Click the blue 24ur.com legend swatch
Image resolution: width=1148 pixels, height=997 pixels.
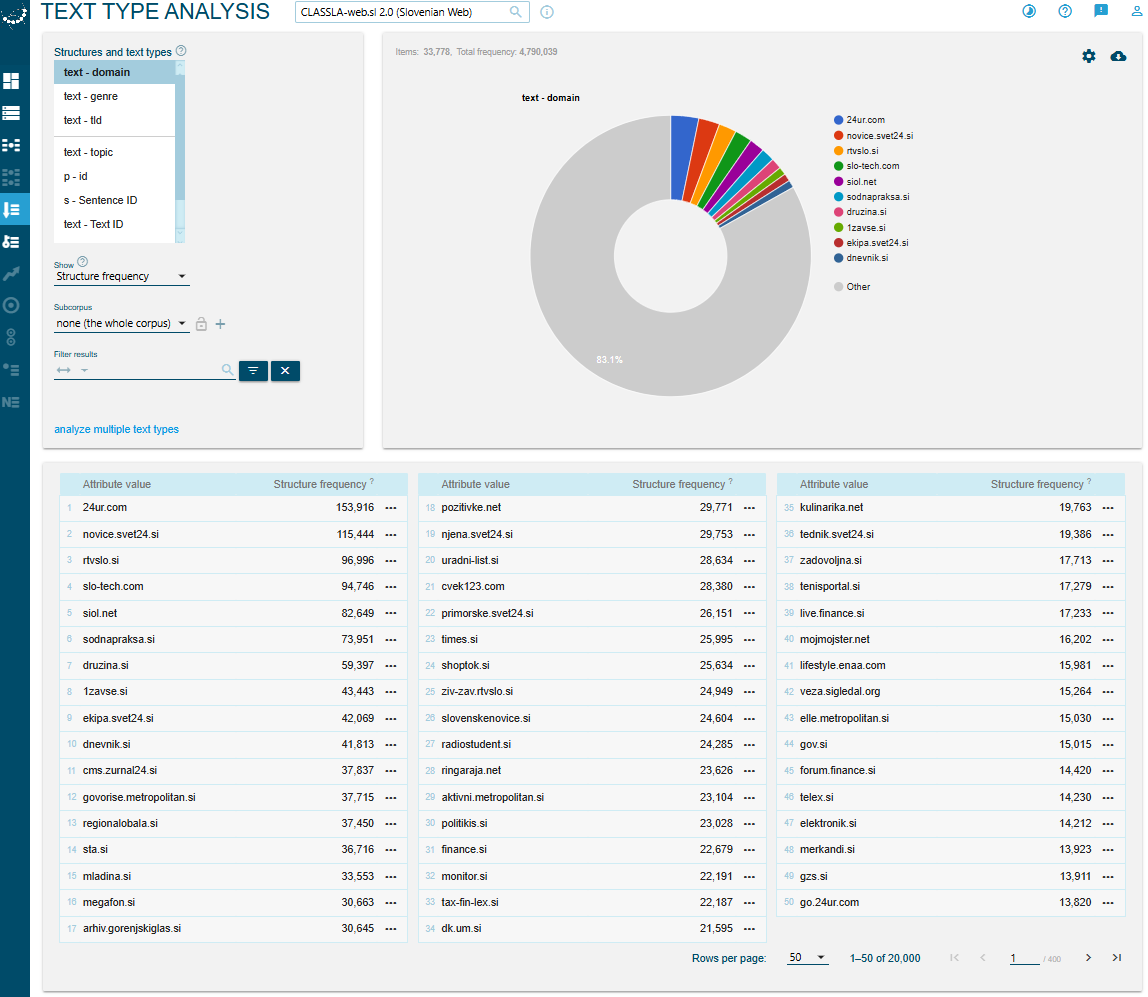[x=838, y=120]
